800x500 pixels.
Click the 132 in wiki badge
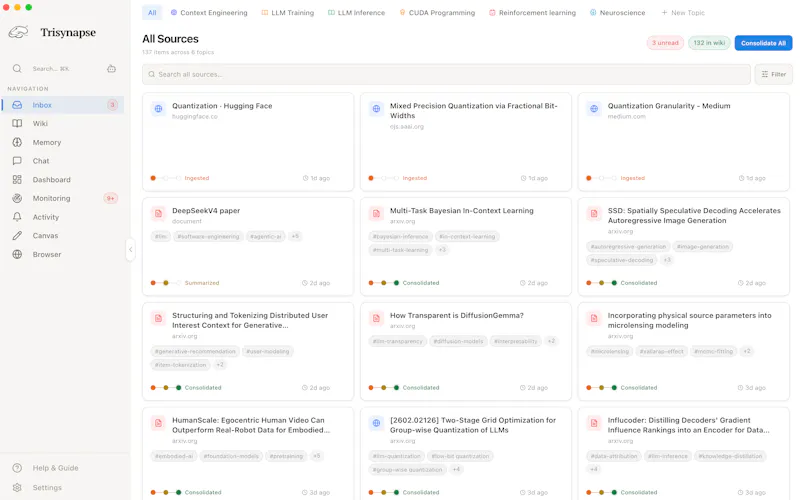(709, 43)
